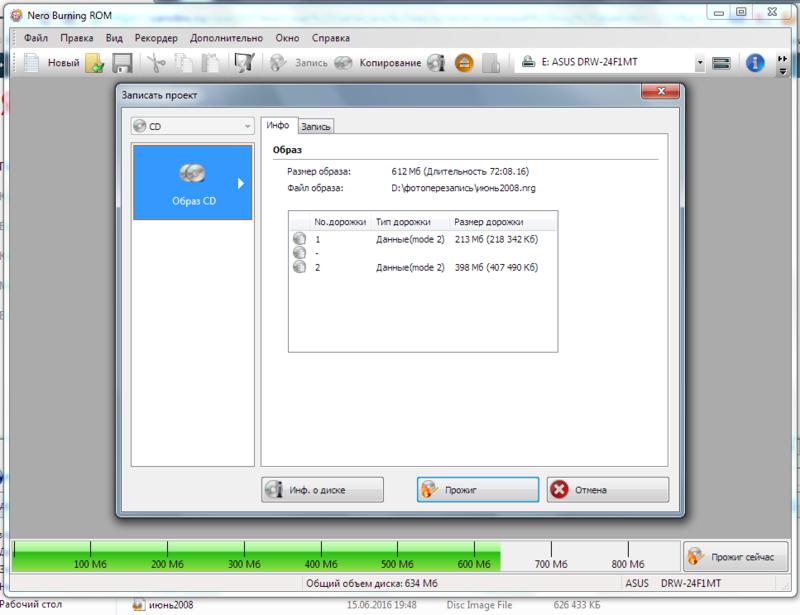Click the New compilation document icon

32,63
